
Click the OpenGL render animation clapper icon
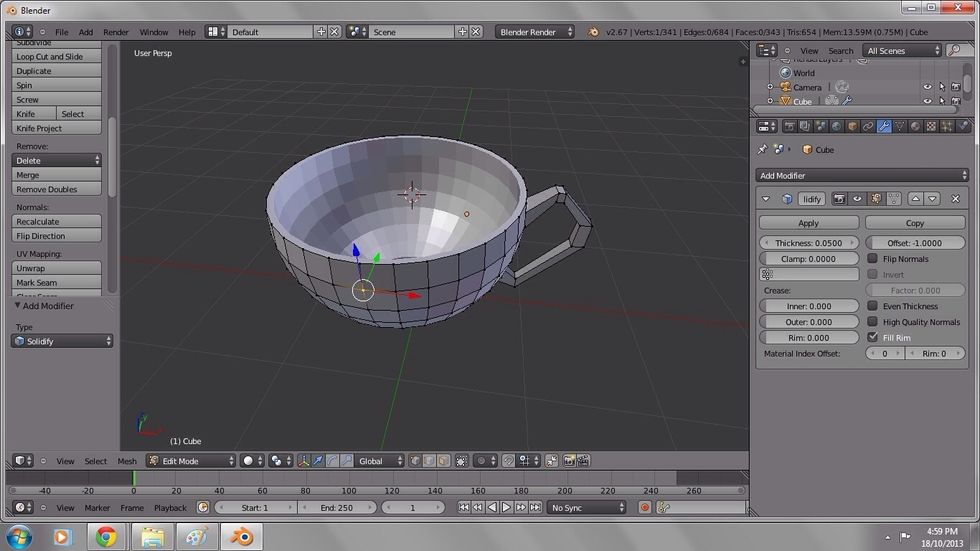(583, 461)
